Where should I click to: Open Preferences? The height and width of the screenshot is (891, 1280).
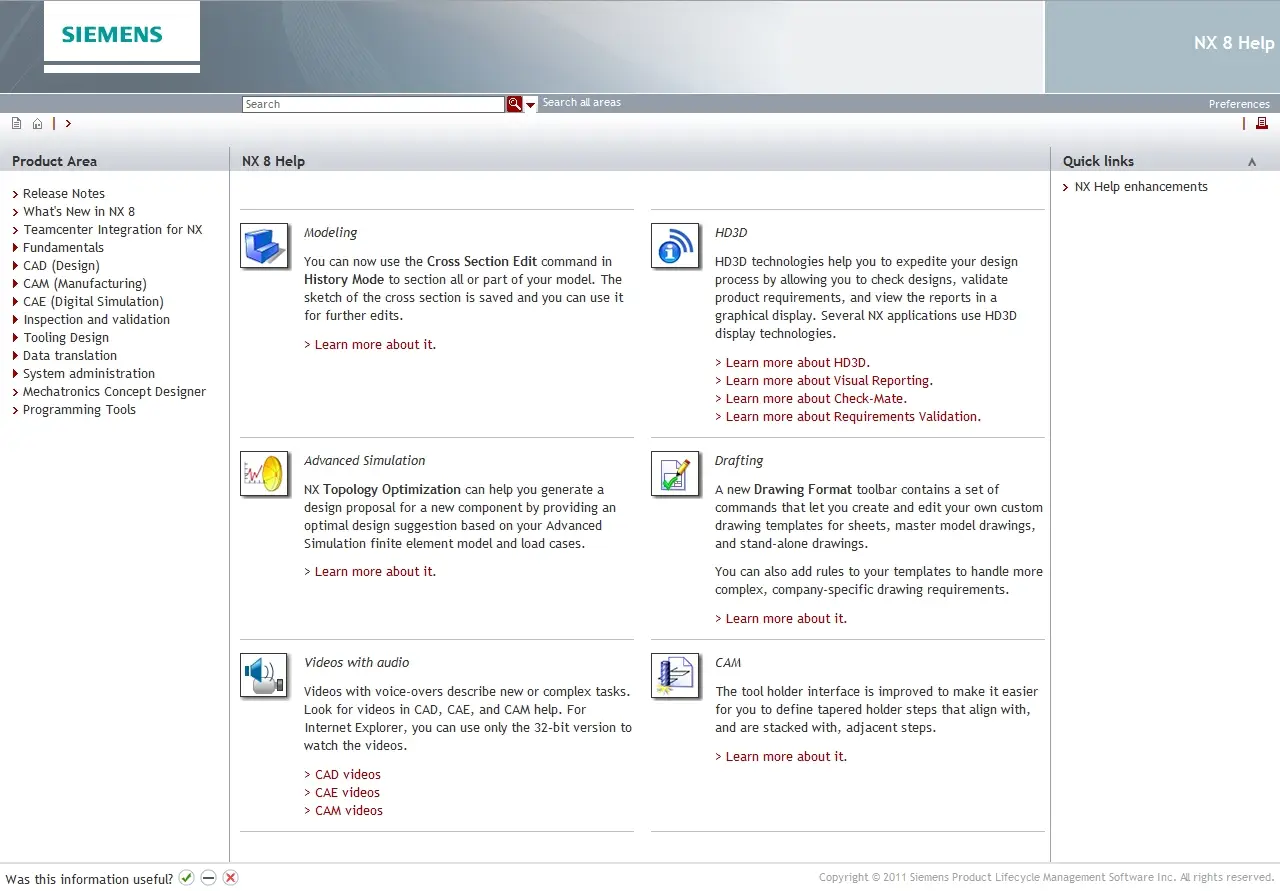tap(1239, 104)
